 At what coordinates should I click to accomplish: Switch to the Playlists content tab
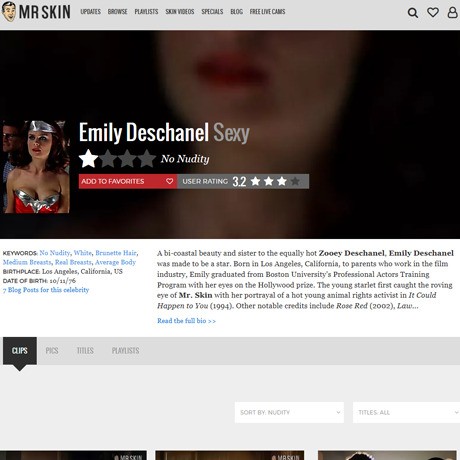click(x=125, y=351)
